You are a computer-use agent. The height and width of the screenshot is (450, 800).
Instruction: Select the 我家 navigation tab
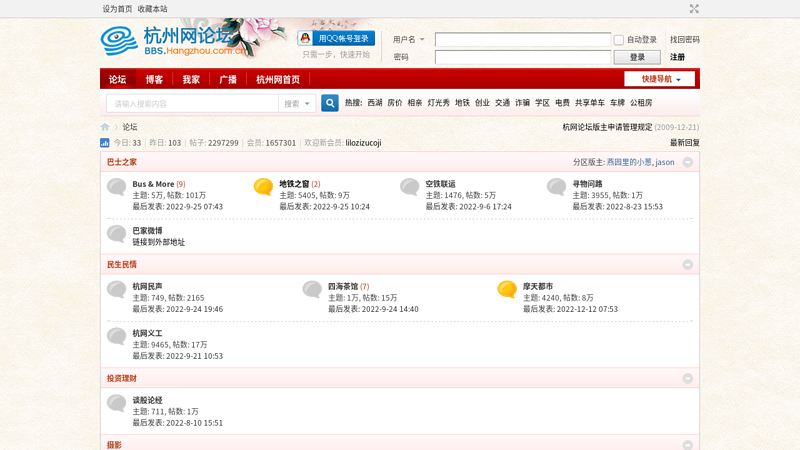point(191,80)
